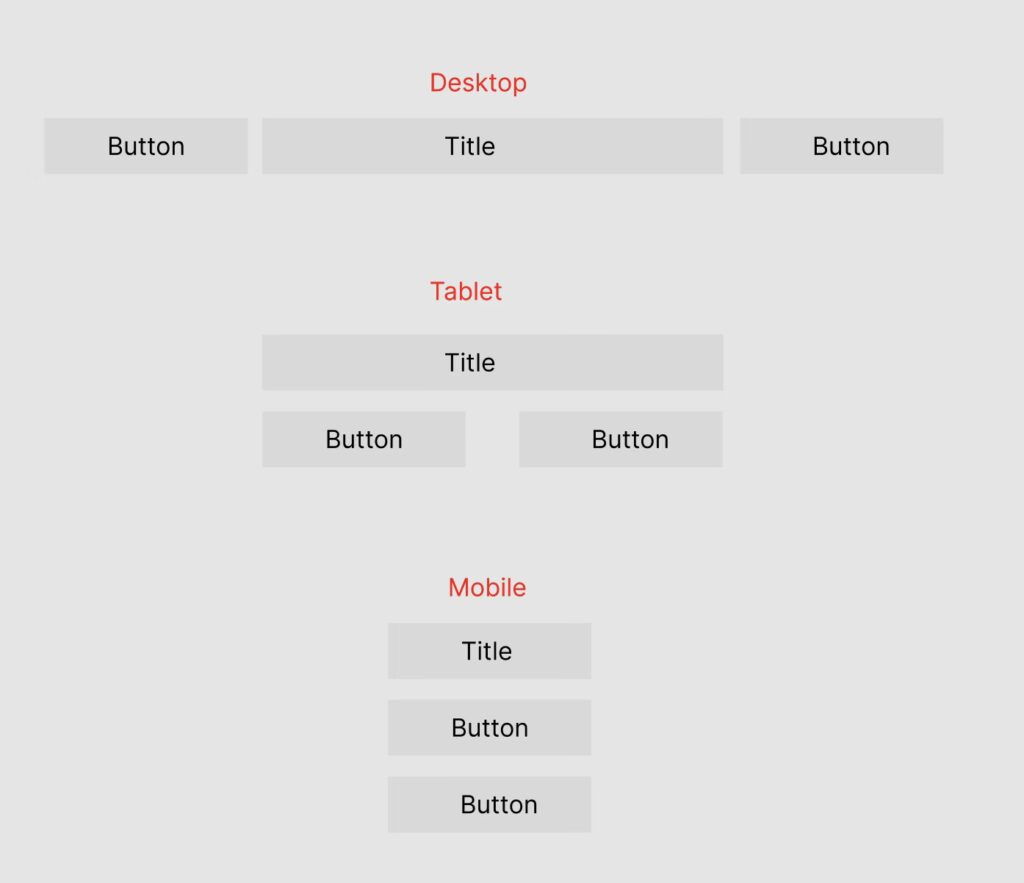Click the left Button in the Desktop row

[x=146, y=146]
